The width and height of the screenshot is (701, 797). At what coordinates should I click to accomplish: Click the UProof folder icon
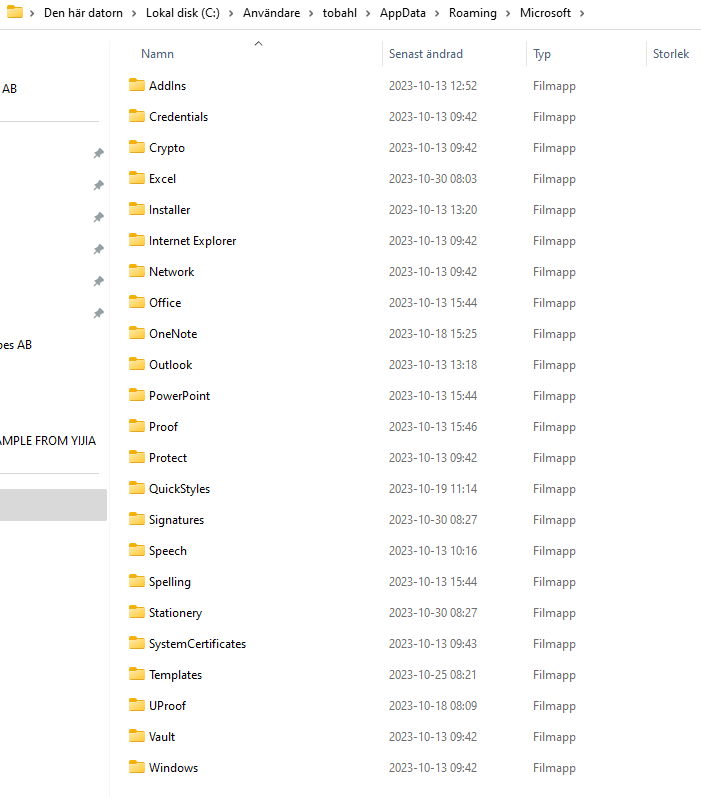[x=137, y=705]
